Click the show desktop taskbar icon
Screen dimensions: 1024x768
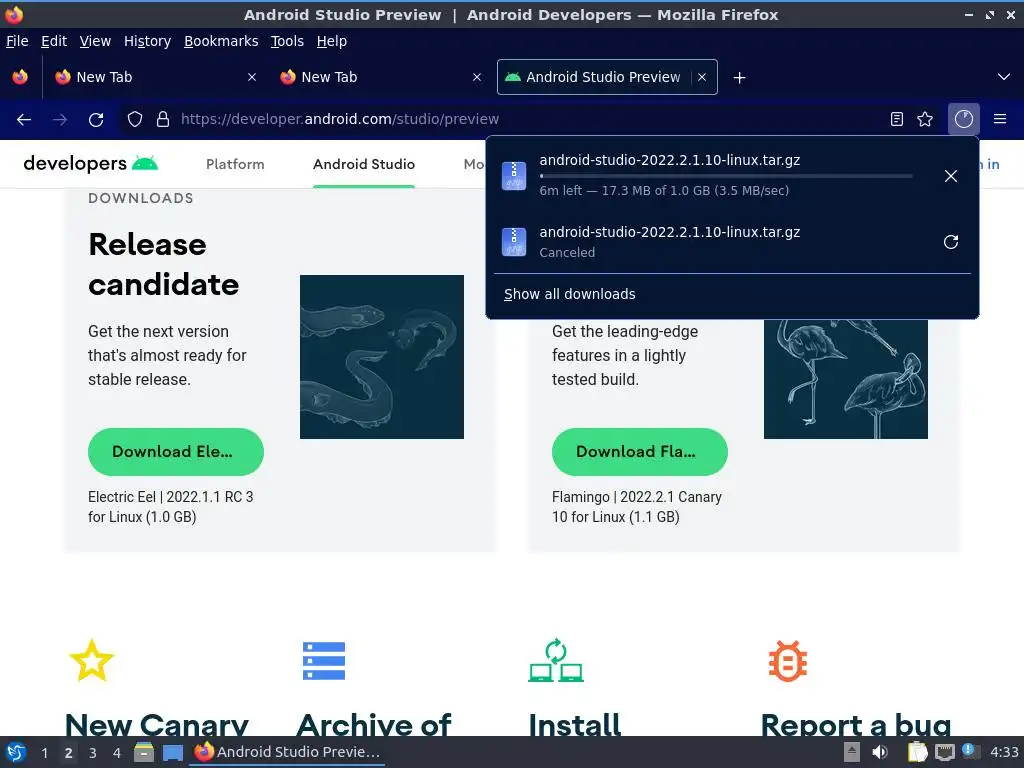[x=172, y=753]
